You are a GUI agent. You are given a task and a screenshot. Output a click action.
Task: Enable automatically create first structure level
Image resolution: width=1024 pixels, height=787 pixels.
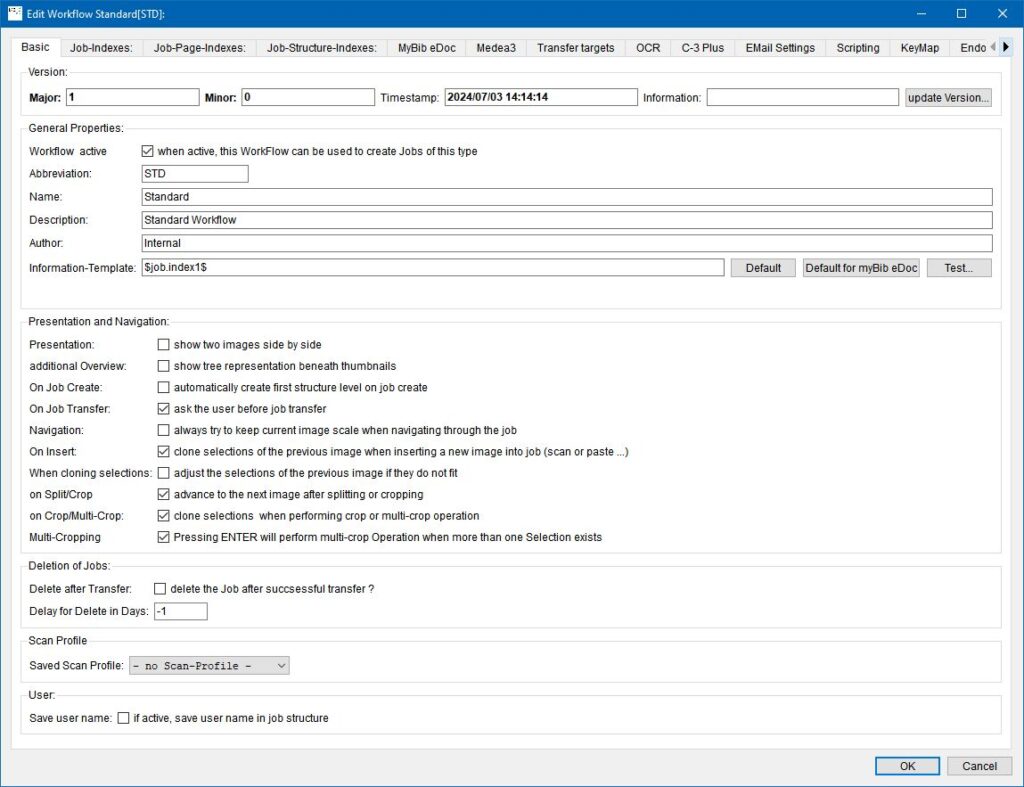tap(163, 387)
